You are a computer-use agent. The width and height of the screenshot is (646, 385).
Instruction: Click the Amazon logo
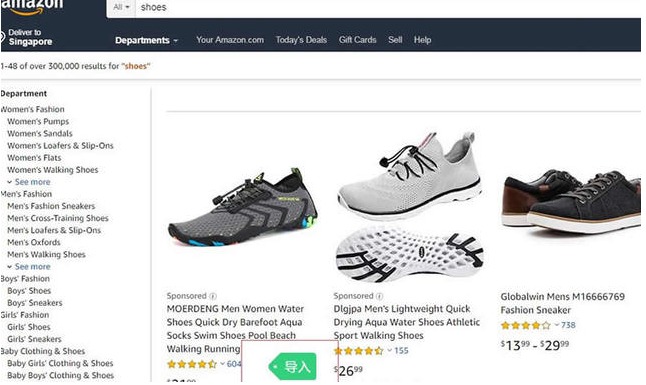tap(31, 7)
